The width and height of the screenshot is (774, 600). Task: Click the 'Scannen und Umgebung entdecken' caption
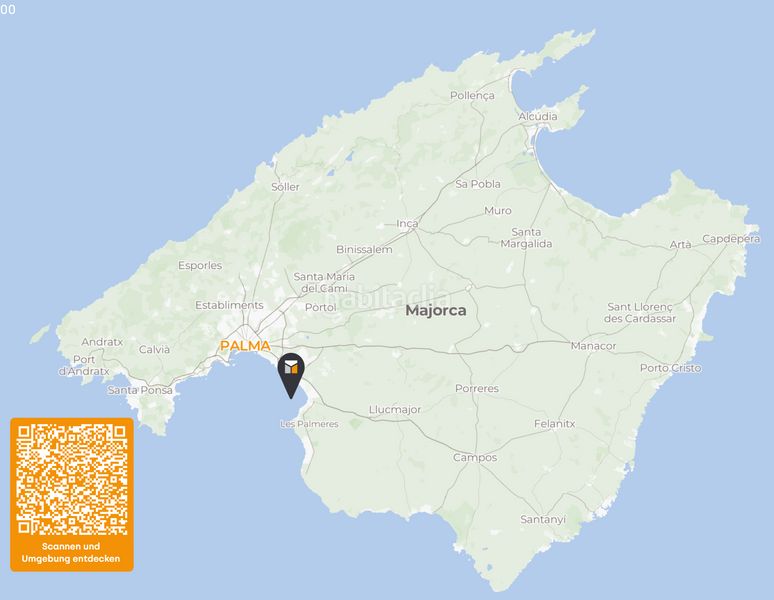[x=71, y=553]
